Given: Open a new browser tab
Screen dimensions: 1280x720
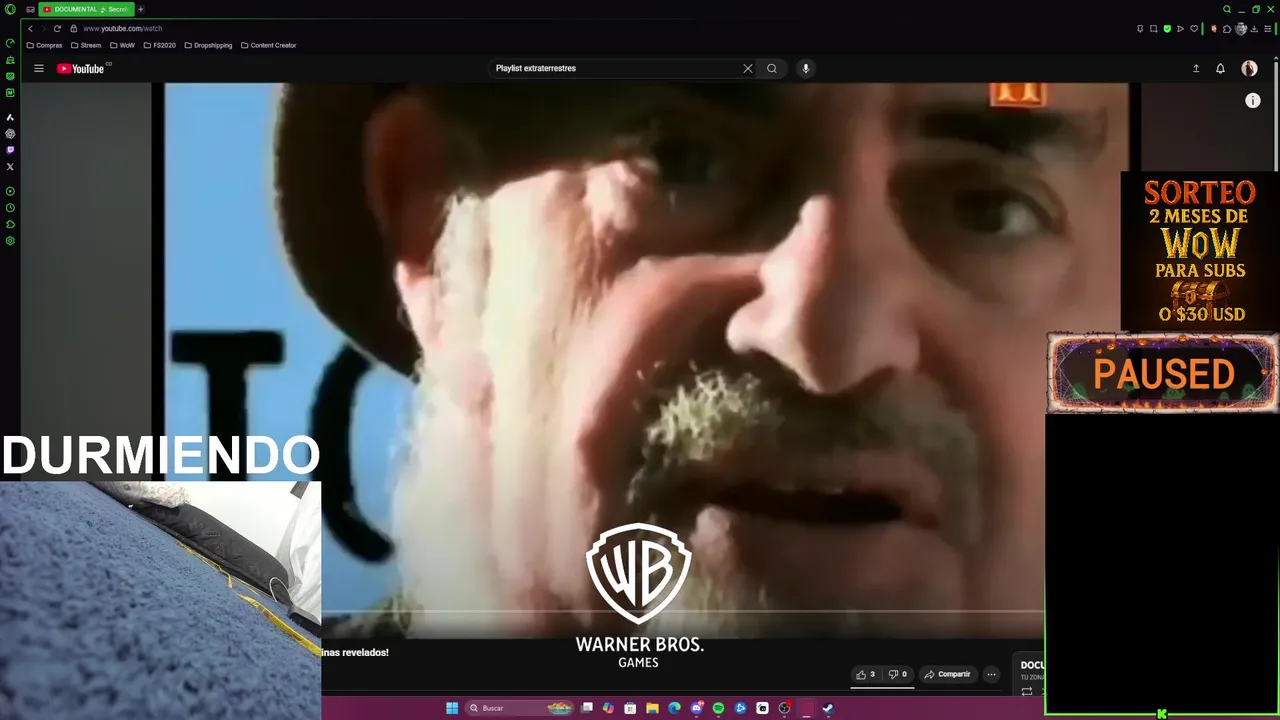Looking at the screenshot, I should [141, 9].
